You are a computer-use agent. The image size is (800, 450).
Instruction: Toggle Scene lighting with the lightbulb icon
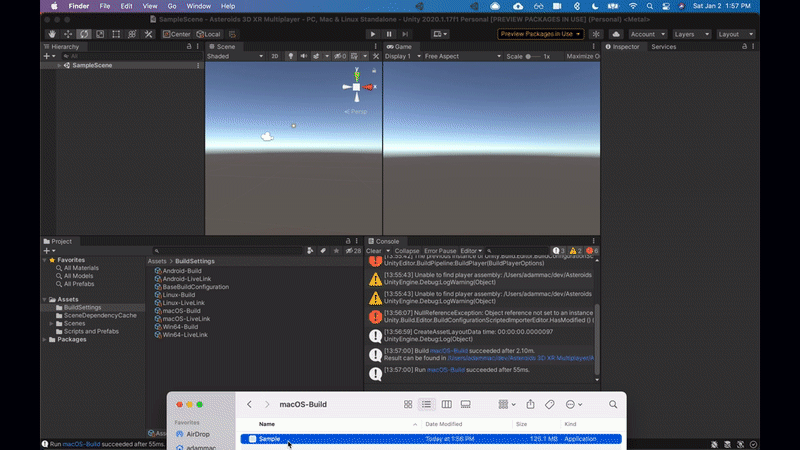291,57
